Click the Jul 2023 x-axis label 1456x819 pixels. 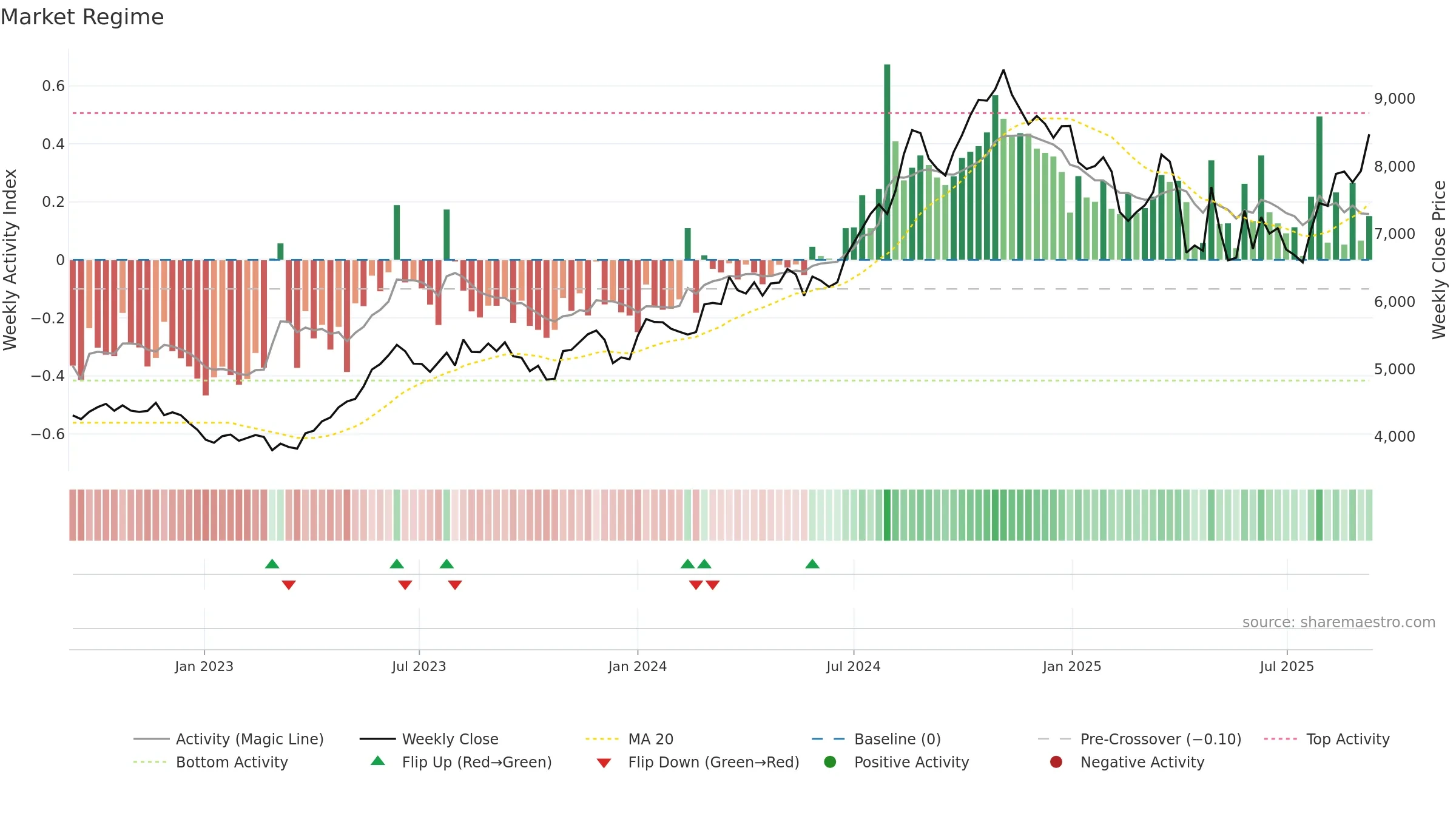tap(419, 666)
